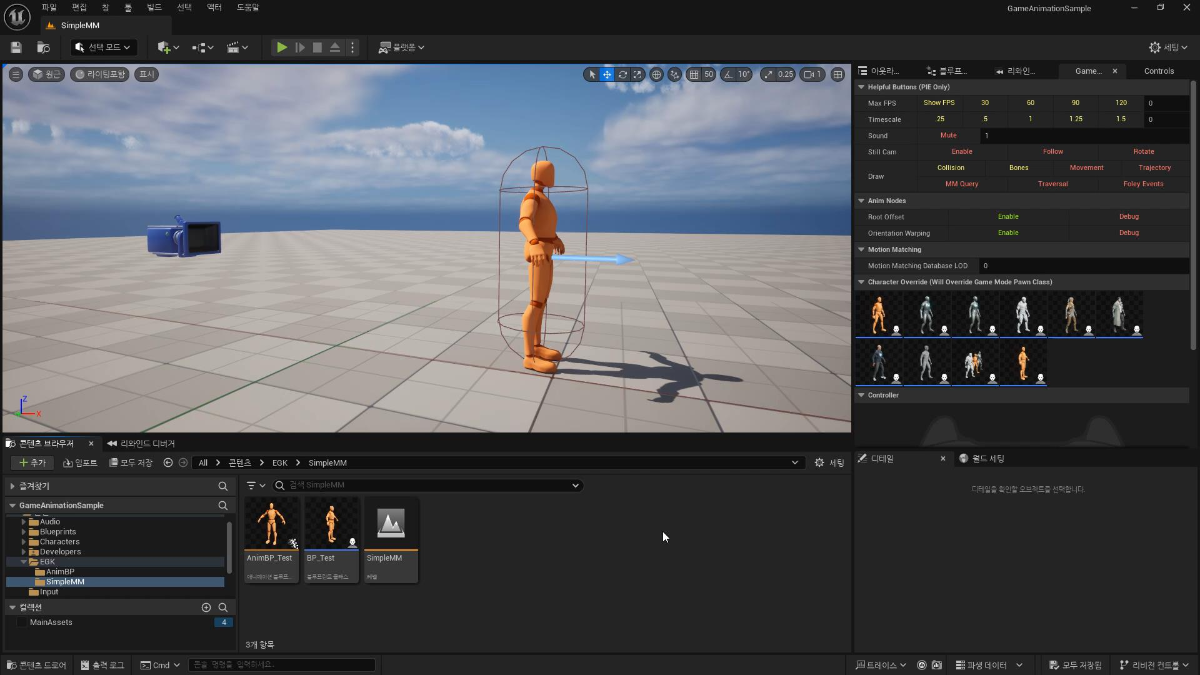Select the rotate transform tool in the viewport
The height and width of the screenshot is (675, 1200).
click(622, 74)
